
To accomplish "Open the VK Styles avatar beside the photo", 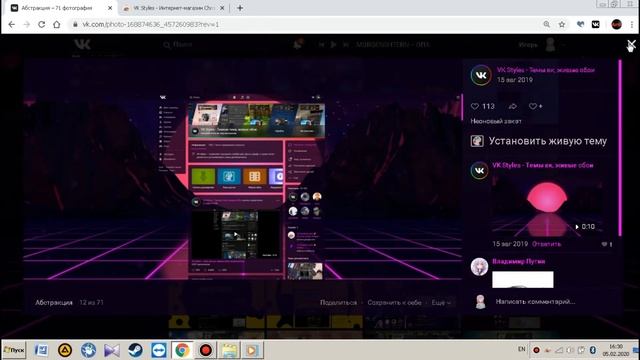I will click(x=481, y=75).
